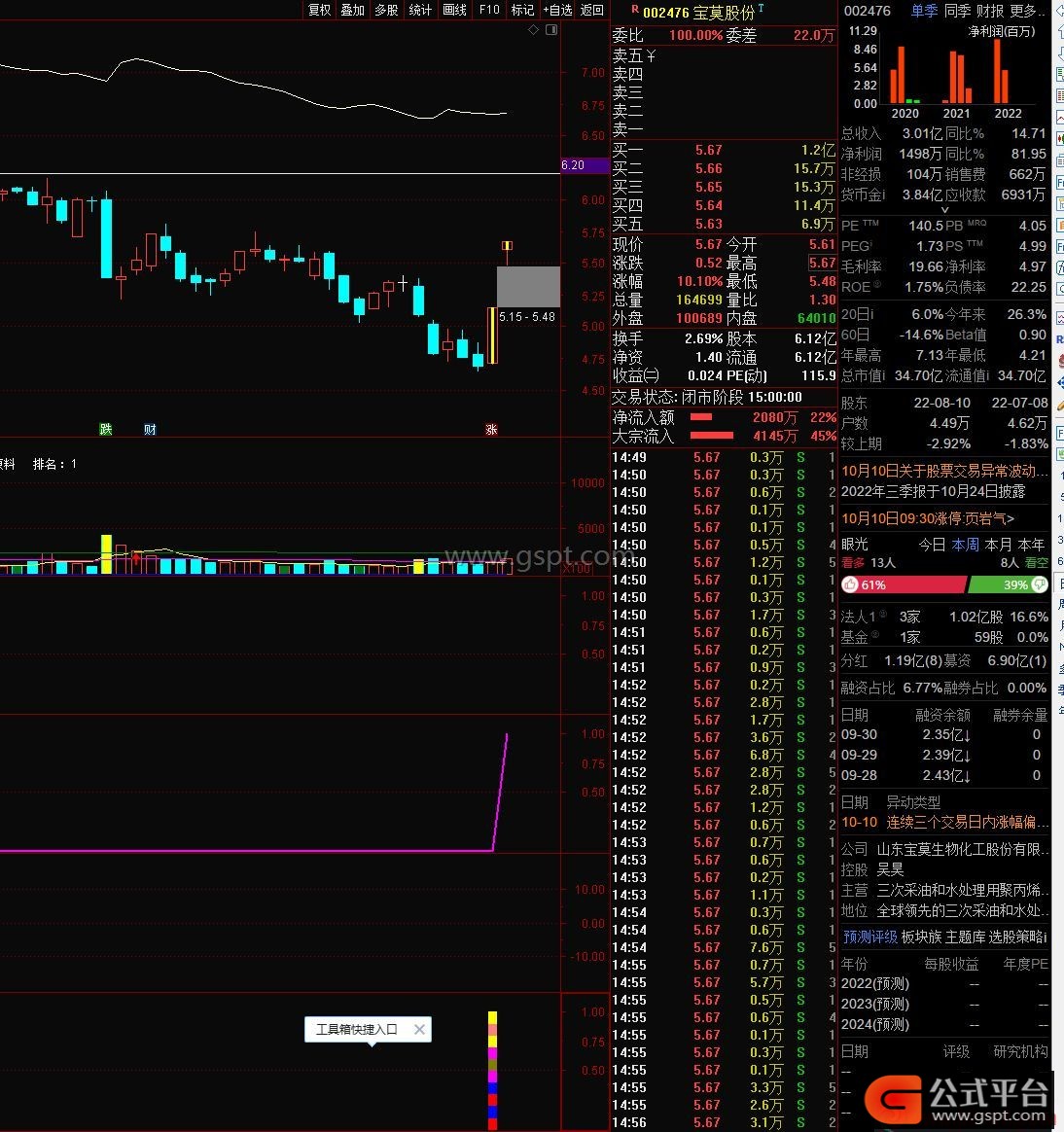
Task: Close the 工具箱快捷入口 tooltip
Action: point(419,1030)
